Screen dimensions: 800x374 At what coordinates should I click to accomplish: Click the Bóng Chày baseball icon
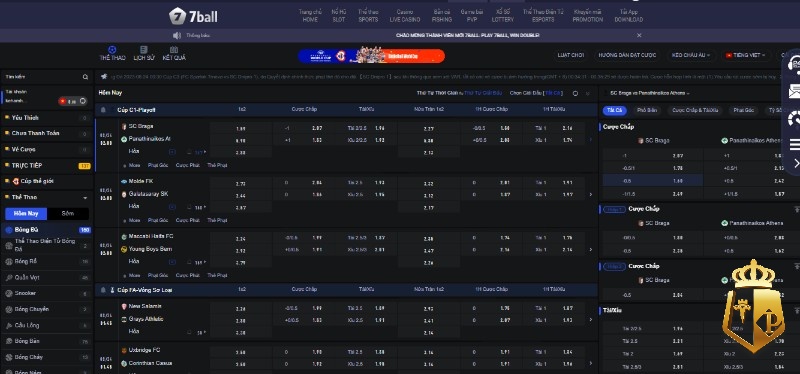click(9, 357)
